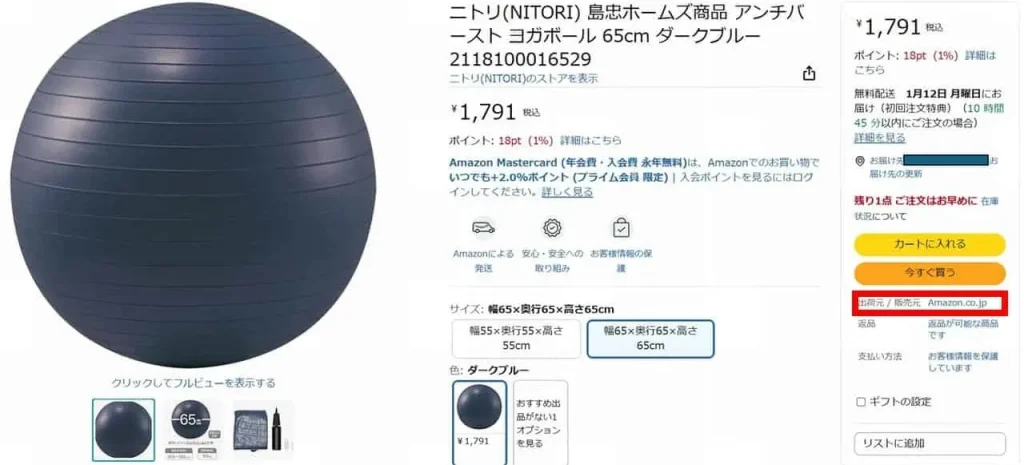Open the 詳しく見る Mastercard link
This screenshot has height=465, width=1024.
[x=568, y=192]
